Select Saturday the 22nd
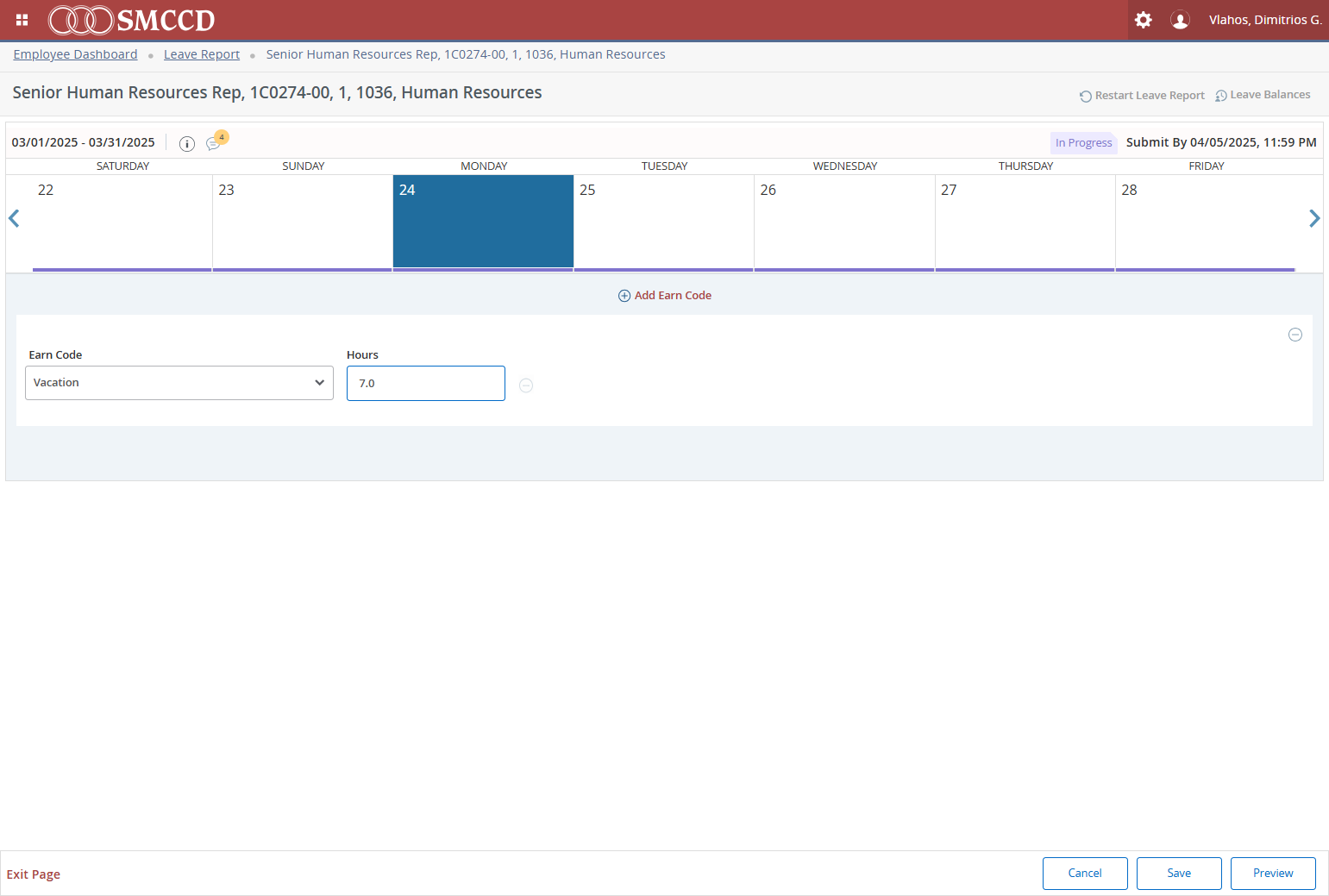1329x896 pixels. pos(122,222)
